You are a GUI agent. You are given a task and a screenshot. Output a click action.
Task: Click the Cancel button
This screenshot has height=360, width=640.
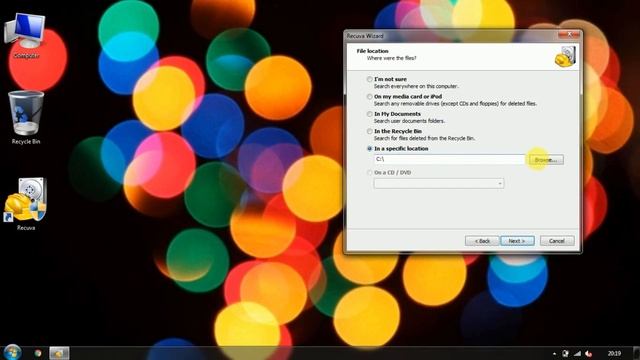(x=557, y=241)
